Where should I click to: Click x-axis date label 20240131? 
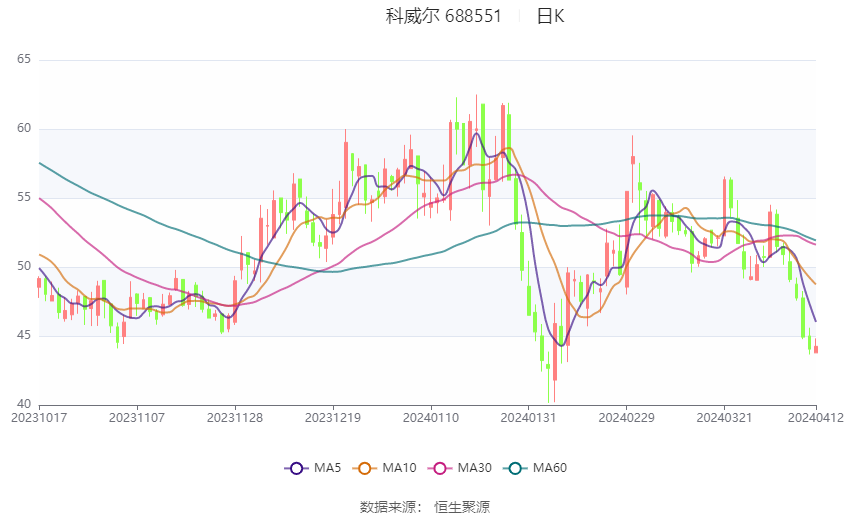point(529,418)
